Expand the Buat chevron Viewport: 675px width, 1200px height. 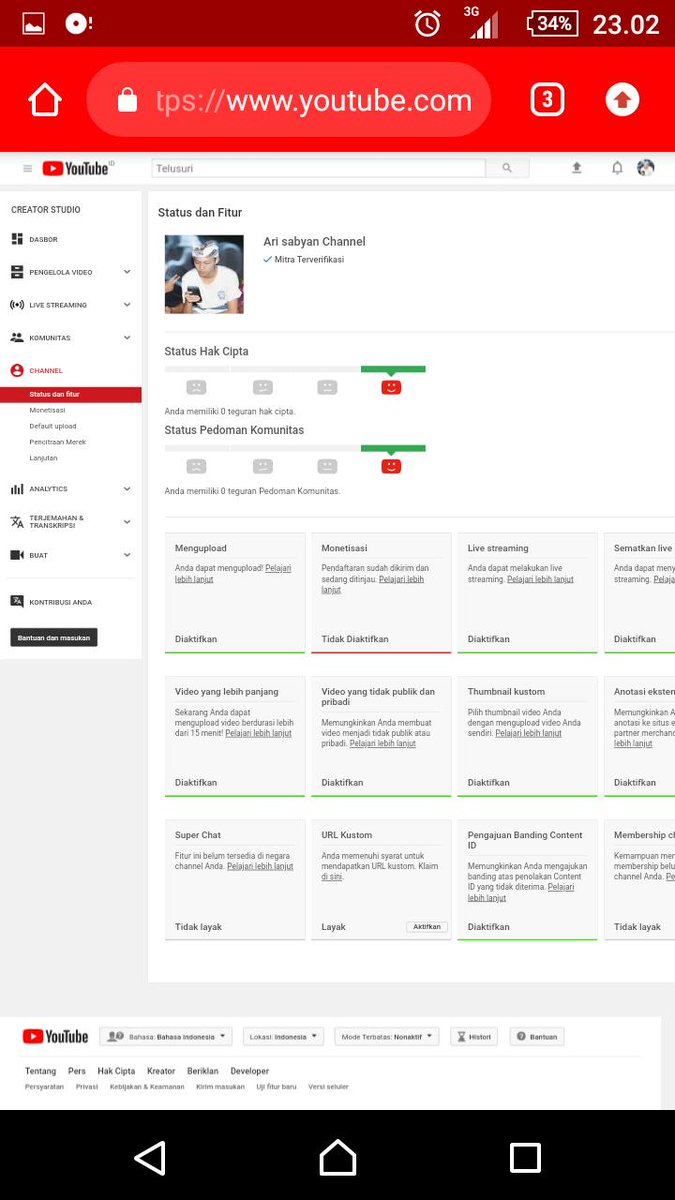pos(127,555)
